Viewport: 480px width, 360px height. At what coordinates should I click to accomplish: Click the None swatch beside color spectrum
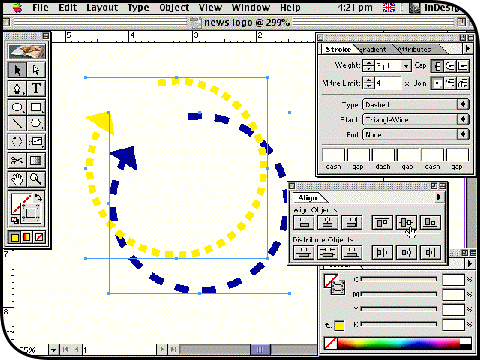tap(331, 343)
